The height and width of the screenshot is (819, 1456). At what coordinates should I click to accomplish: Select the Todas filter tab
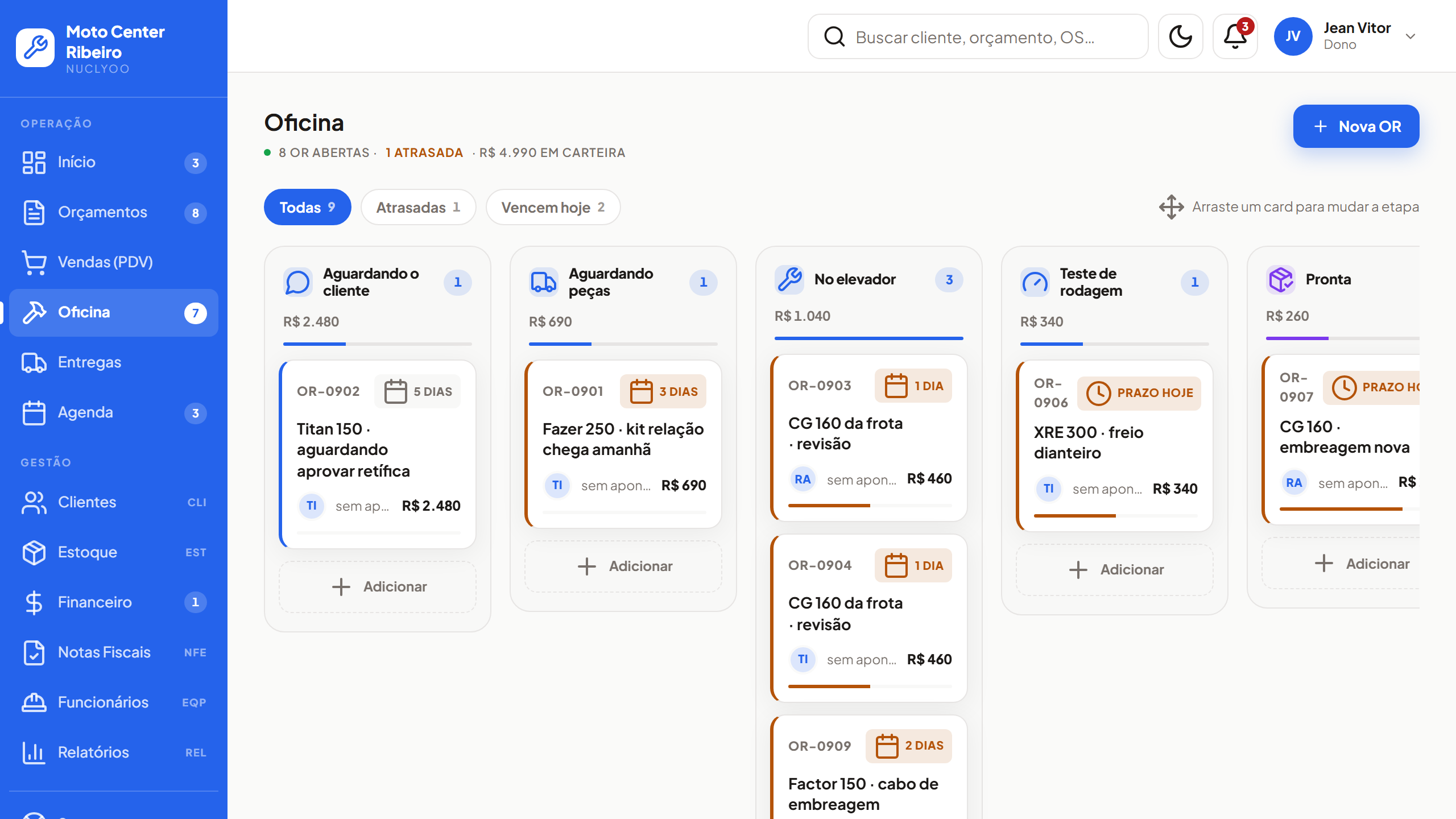click(307, 207)
